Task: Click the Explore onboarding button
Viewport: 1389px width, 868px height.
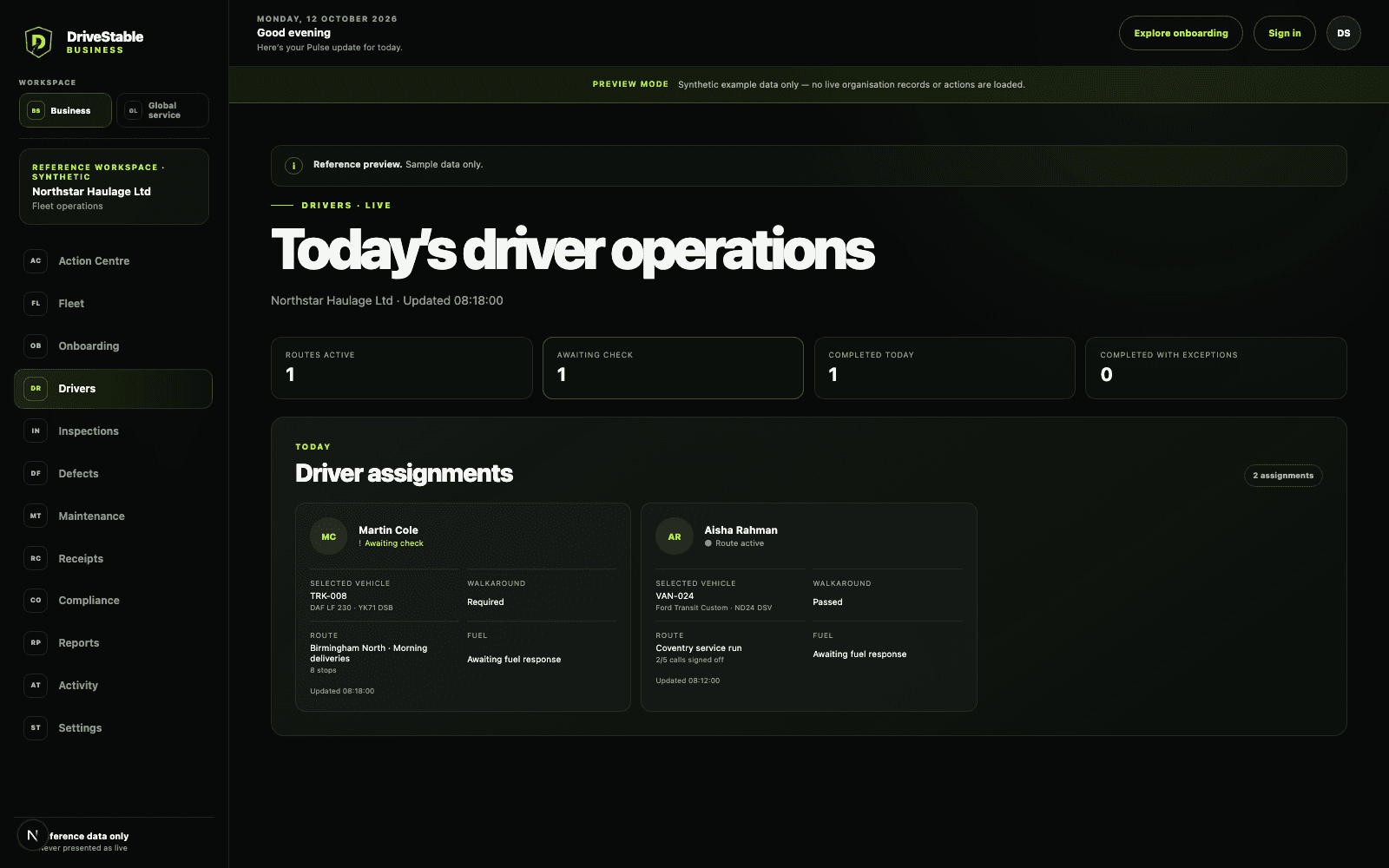Action: click(x=1181, y=33)
